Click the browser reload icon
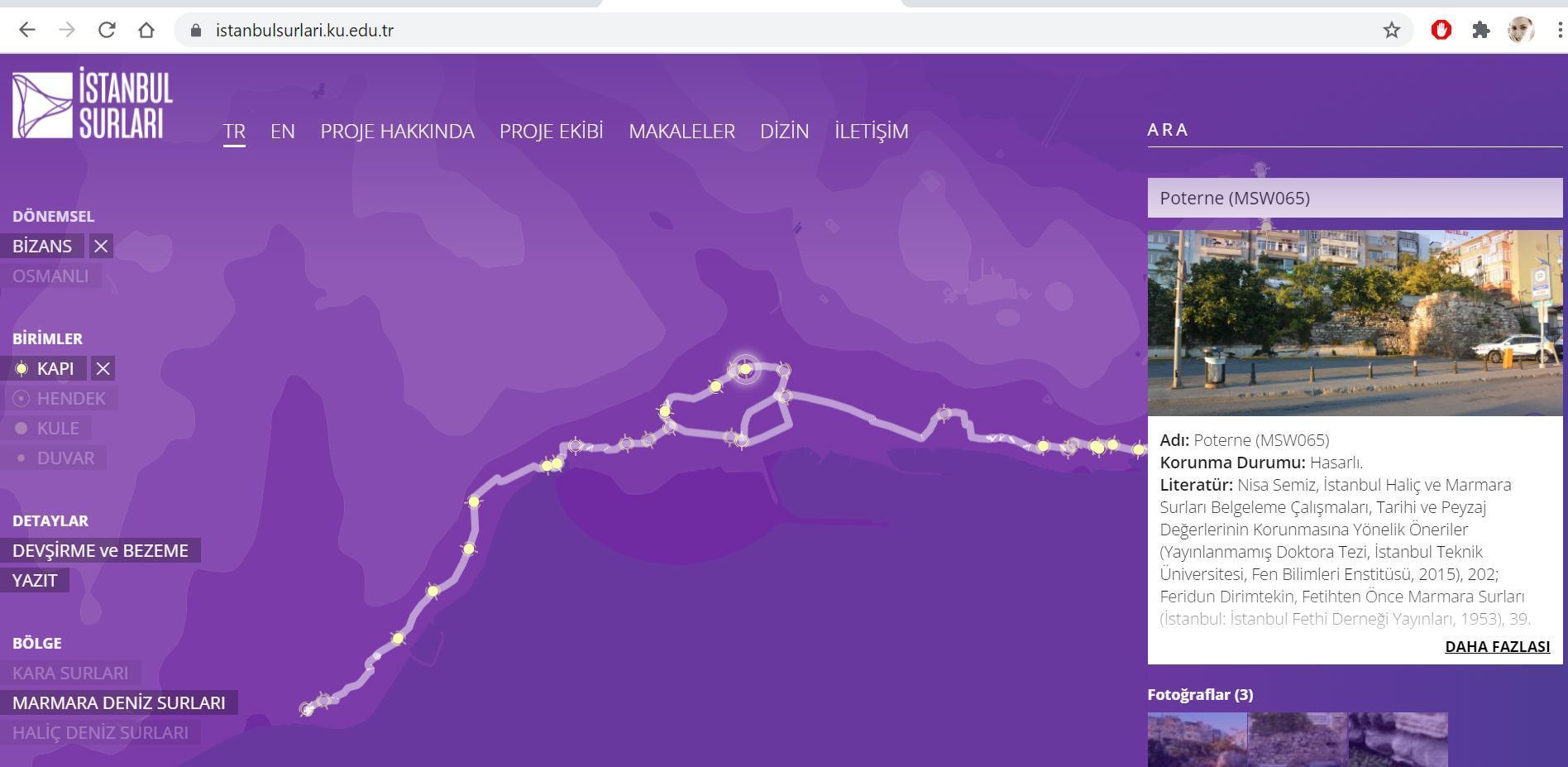This screenshot has height=767, width=1568. click(107, 31)
